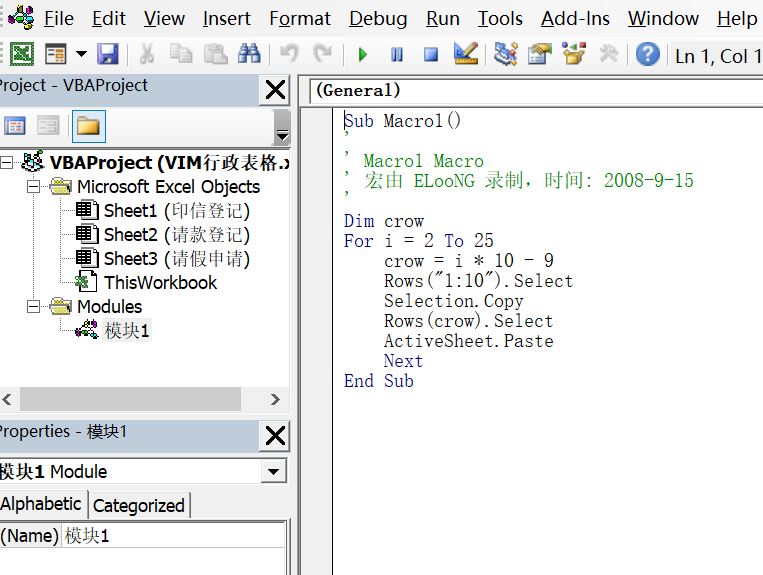Click the Cut scissors icon
This screenshot has width=763, height=575.
point(146,54)
